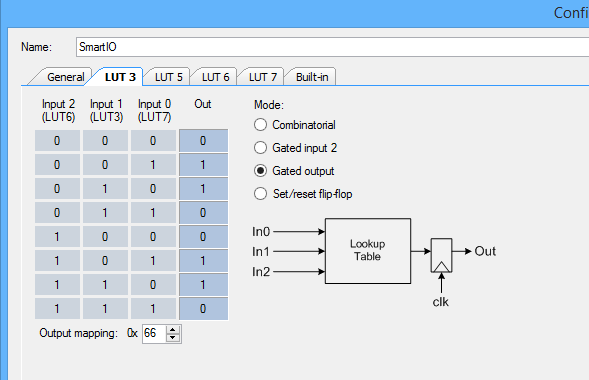
Task: Toggle Out cell for inputs 1 0 1
Action: (x=203, y=261)
